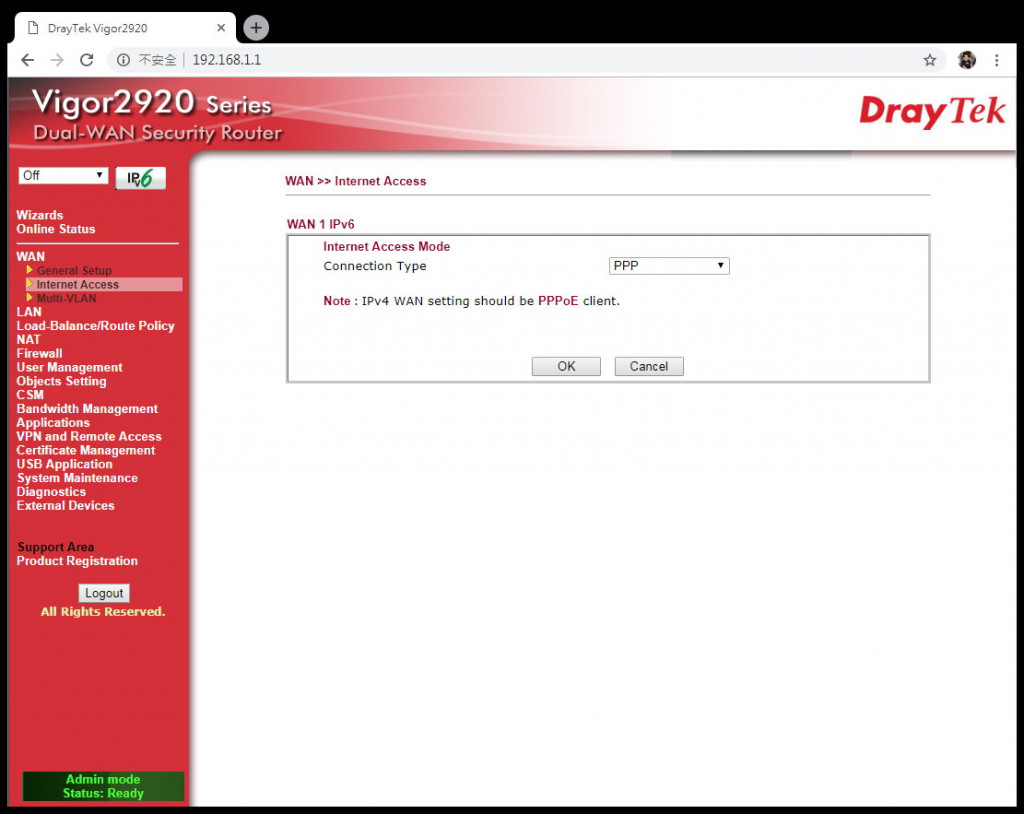Screen dimensions: 1024x814
Task: Open the Off dropdown in sidebar
Action: [63, 175]
